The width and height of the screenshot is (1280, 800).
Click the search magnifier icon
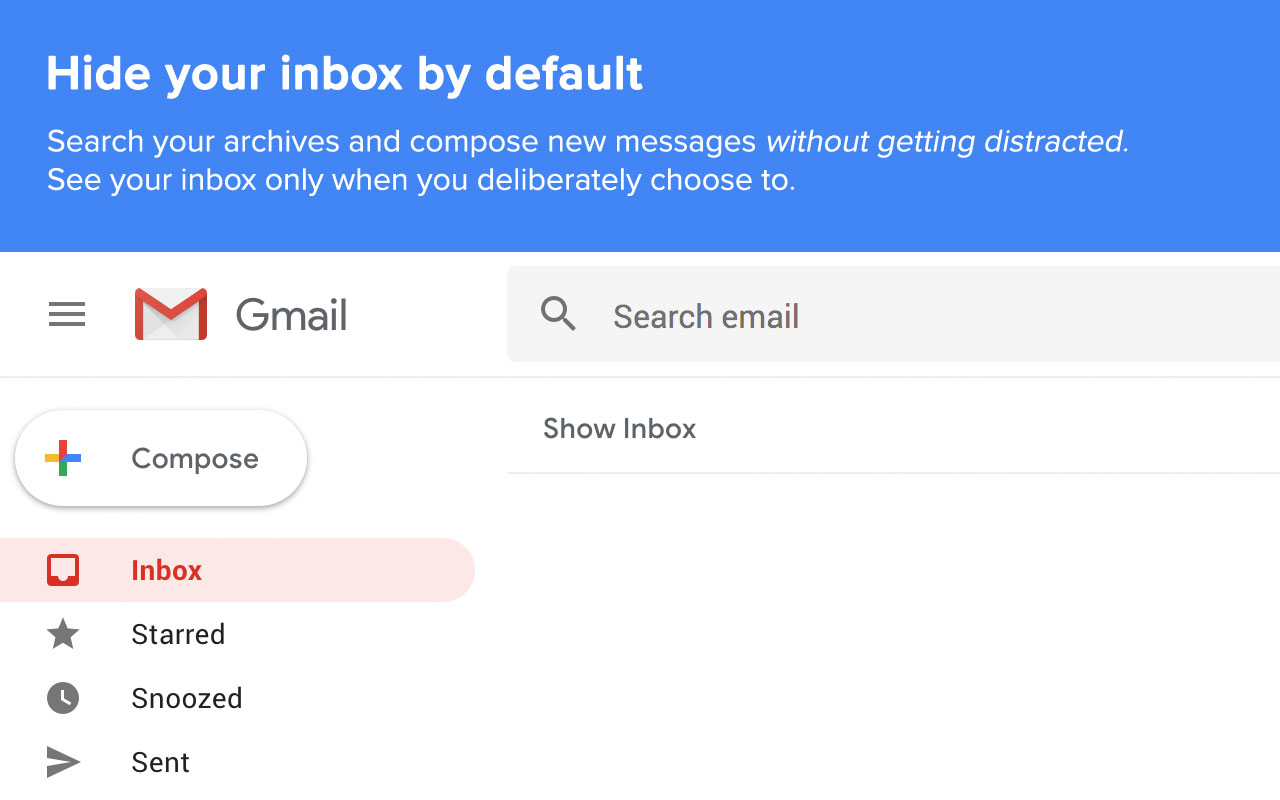tap(559, 314)
